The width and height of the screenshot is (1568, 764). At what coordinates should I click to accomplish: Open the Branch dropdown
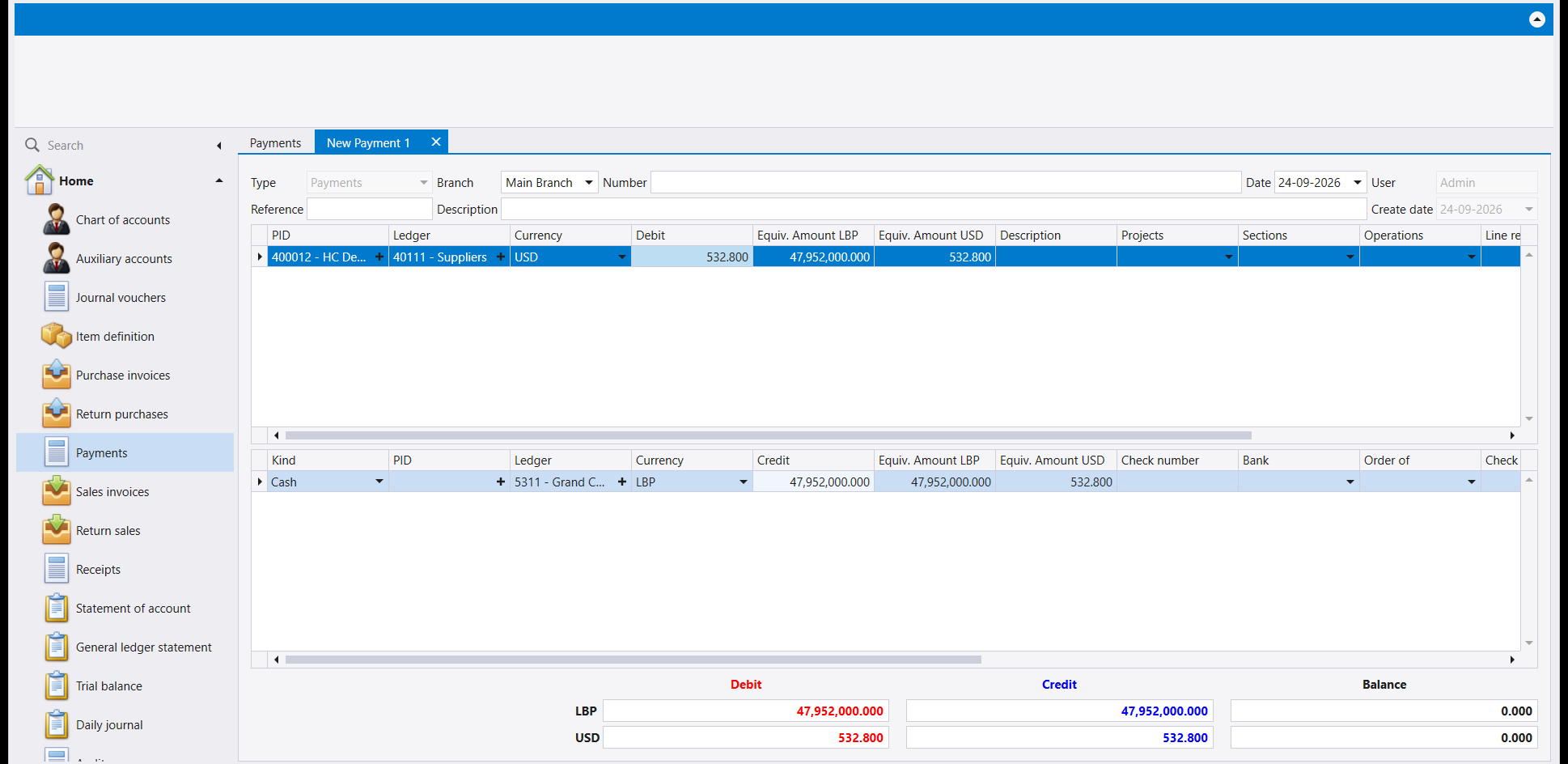tap(589, 182)
